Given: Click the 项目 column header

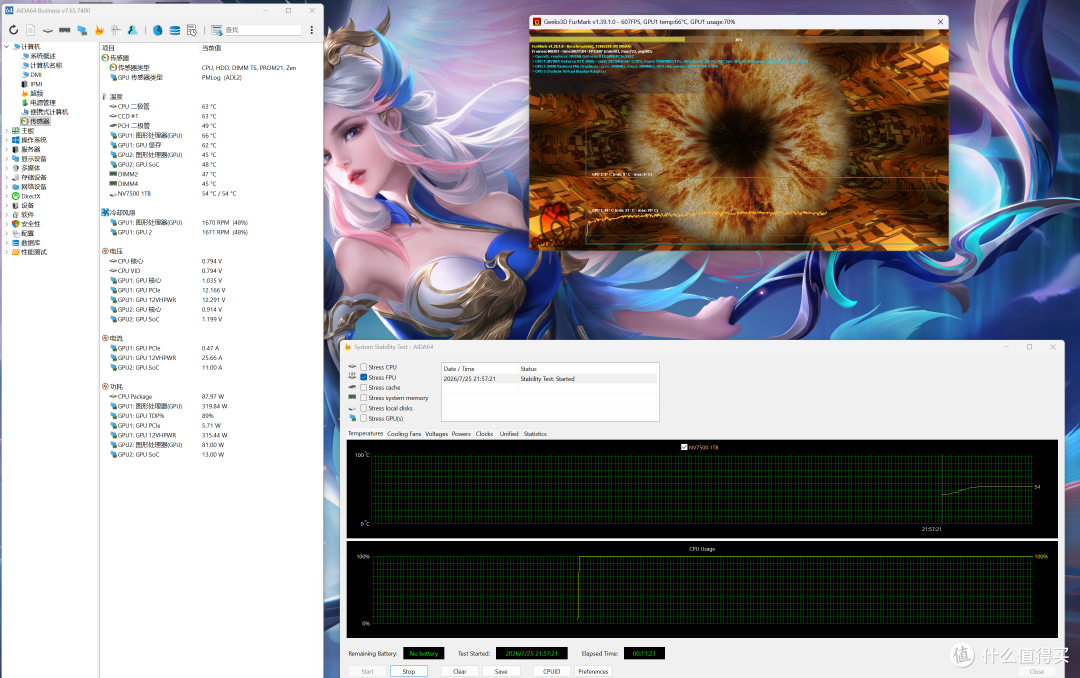Looking at the screenshot, I should 108,48.
